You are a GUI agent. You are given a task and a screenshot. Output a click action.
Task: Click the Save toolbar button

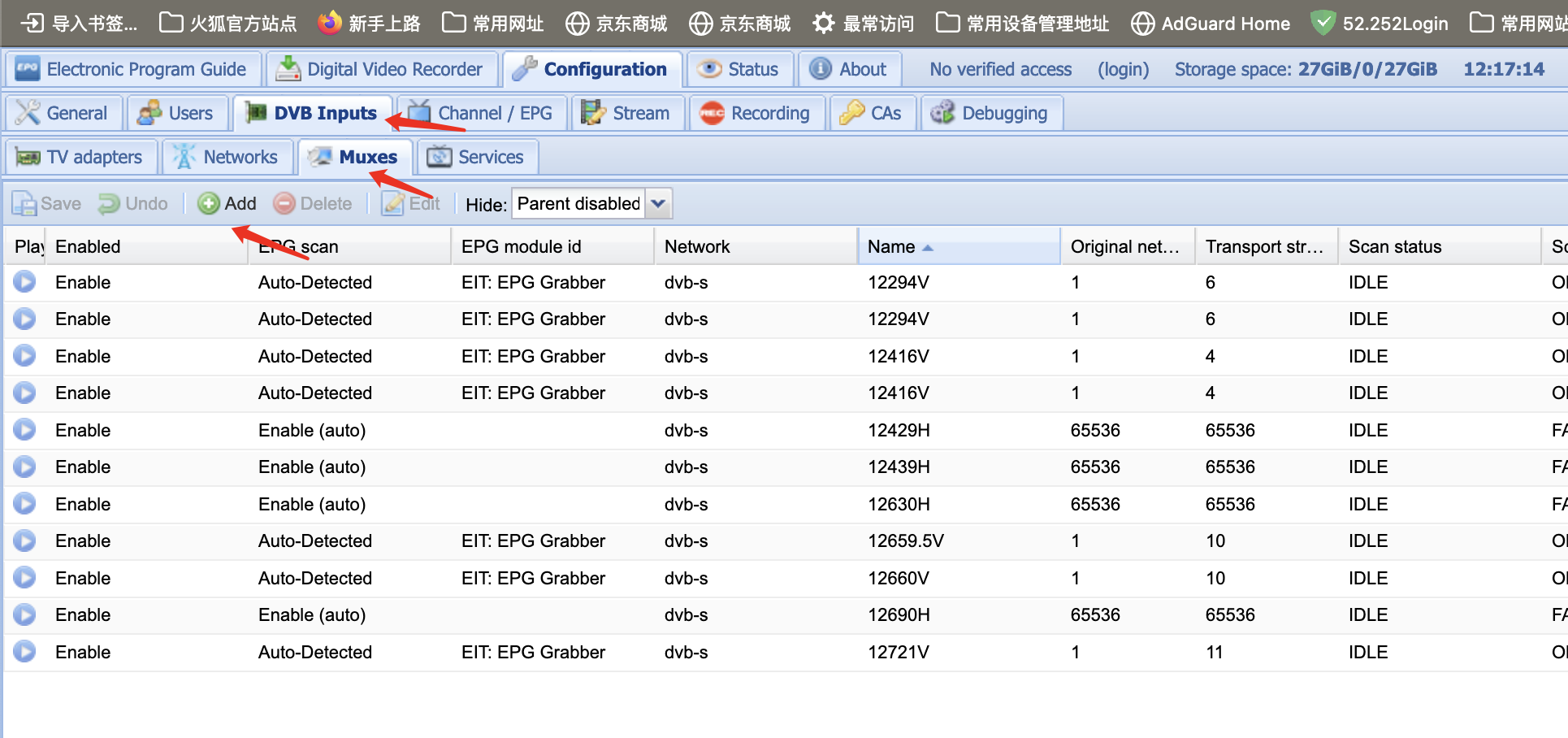[x=47, y=204]
